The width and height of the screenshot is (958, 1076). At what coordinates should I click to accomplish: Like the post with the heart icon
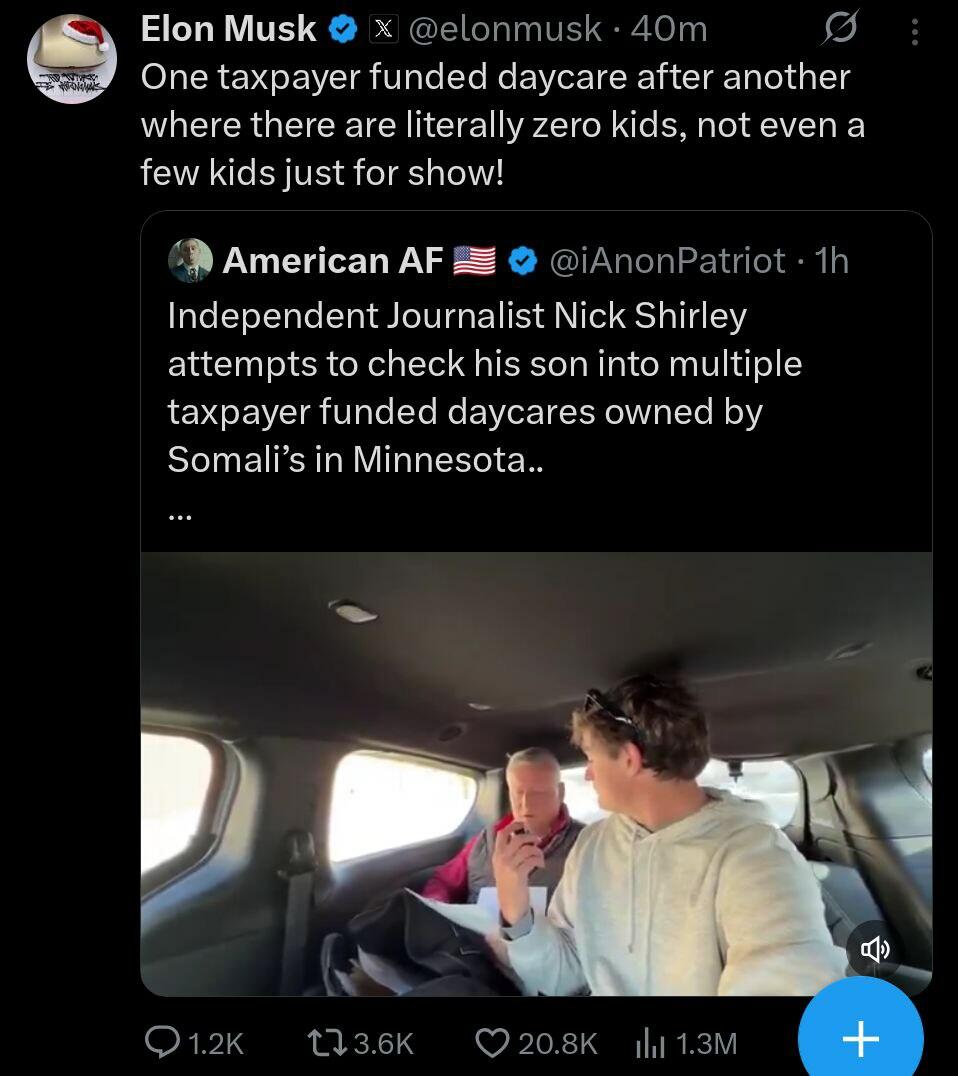click(x=490, y=1042)
